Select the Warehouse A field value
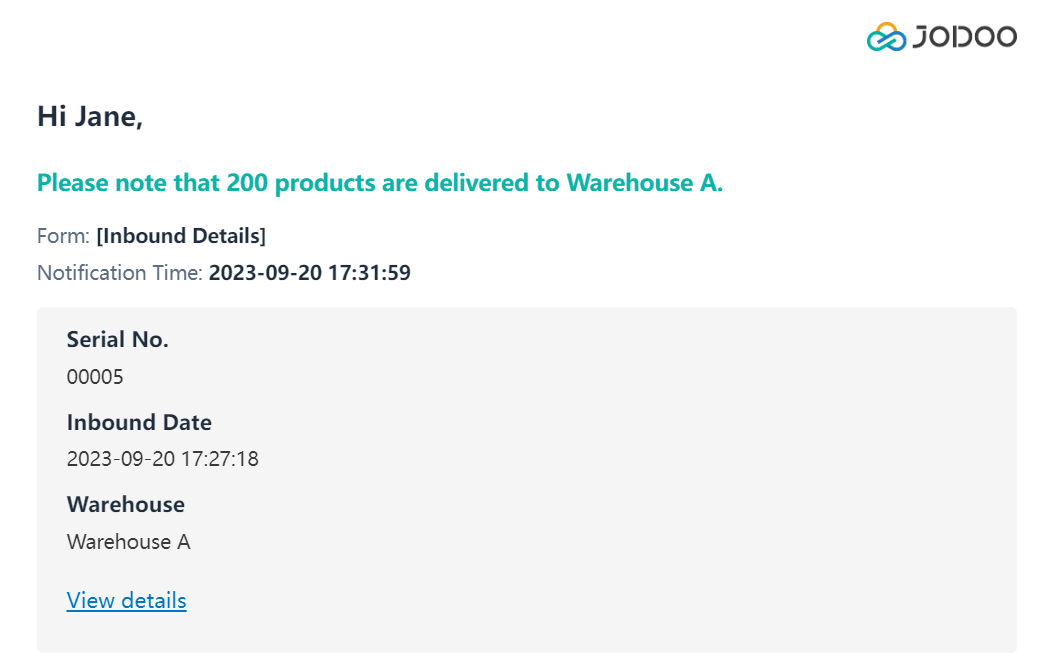 click(x=128, y=542)
